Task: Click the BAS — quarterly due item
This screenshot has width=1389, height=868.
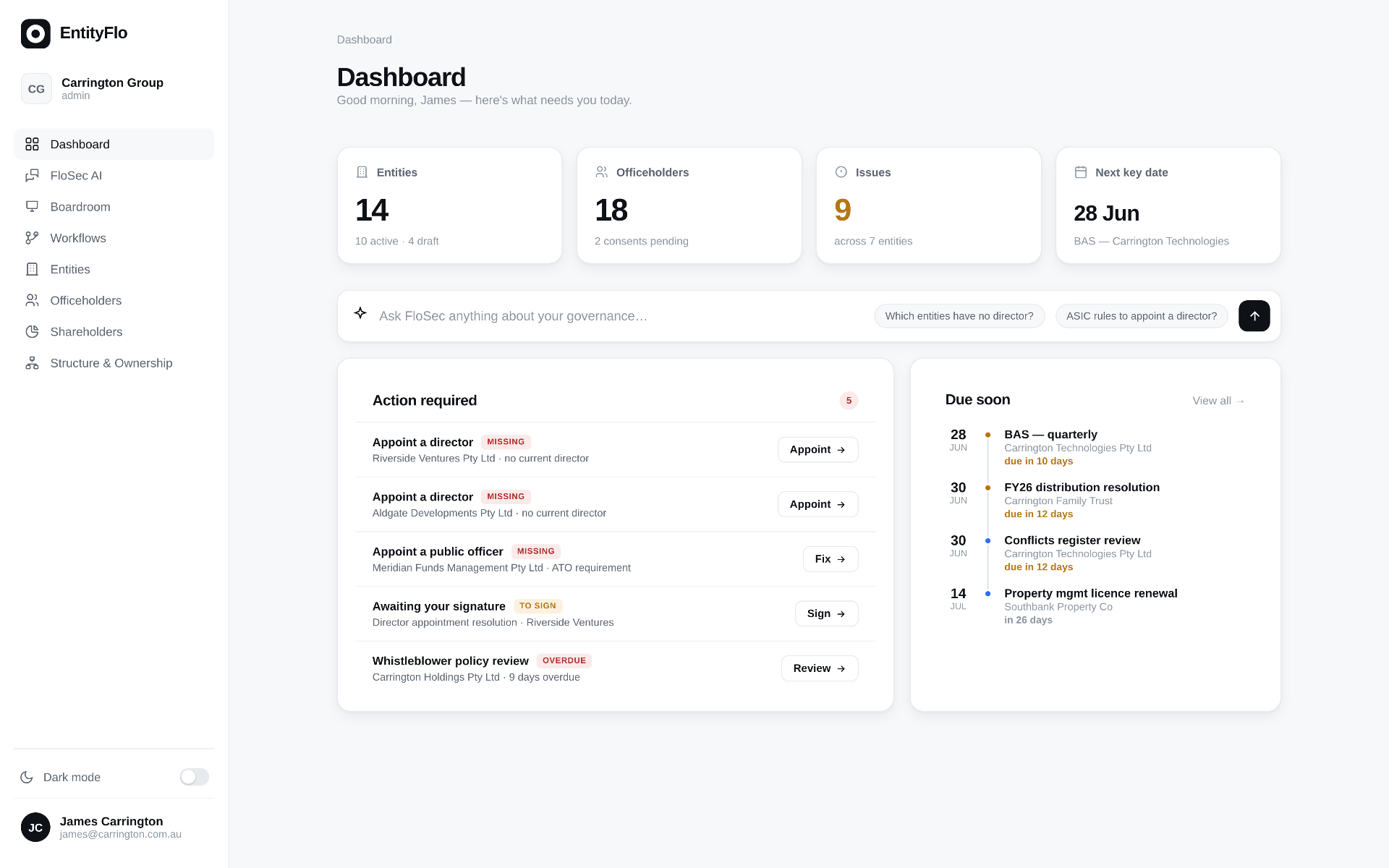Action: pyautogui.click(x=1095, y=448)
